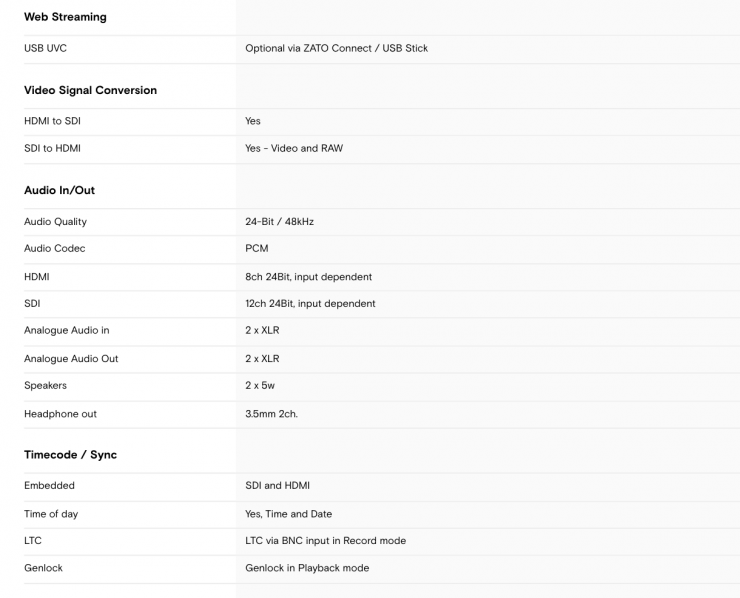Click '12ch 24Bit, input dependent' SDI value
Viewport: 740px width, 598px height.
(310, 303)
